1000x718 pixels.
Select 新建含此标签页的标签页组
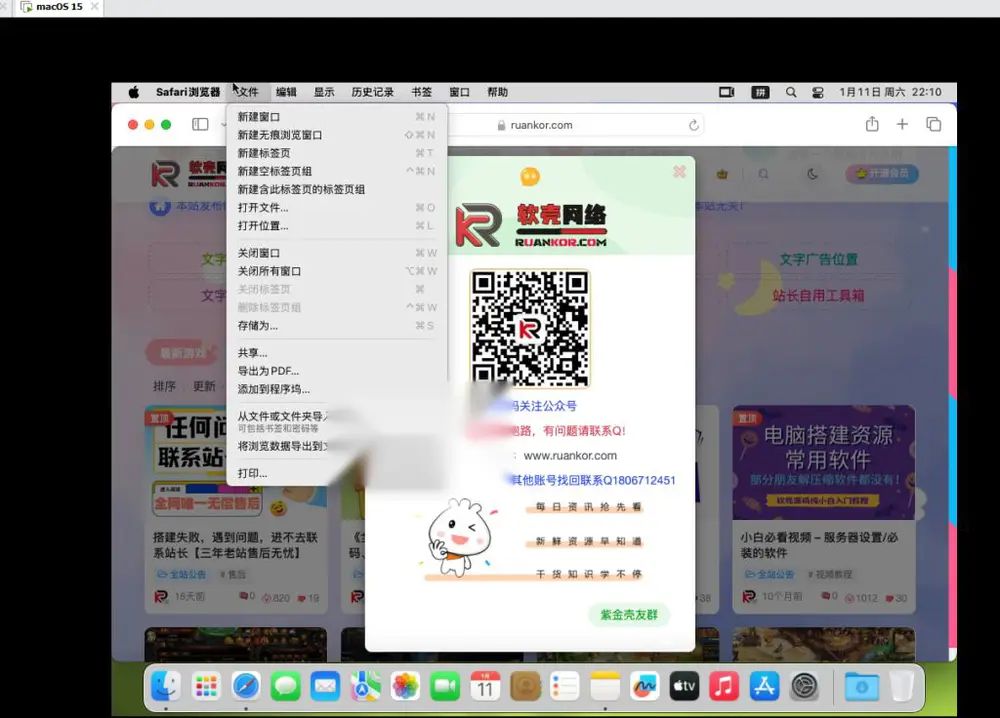tap(337, 189)
